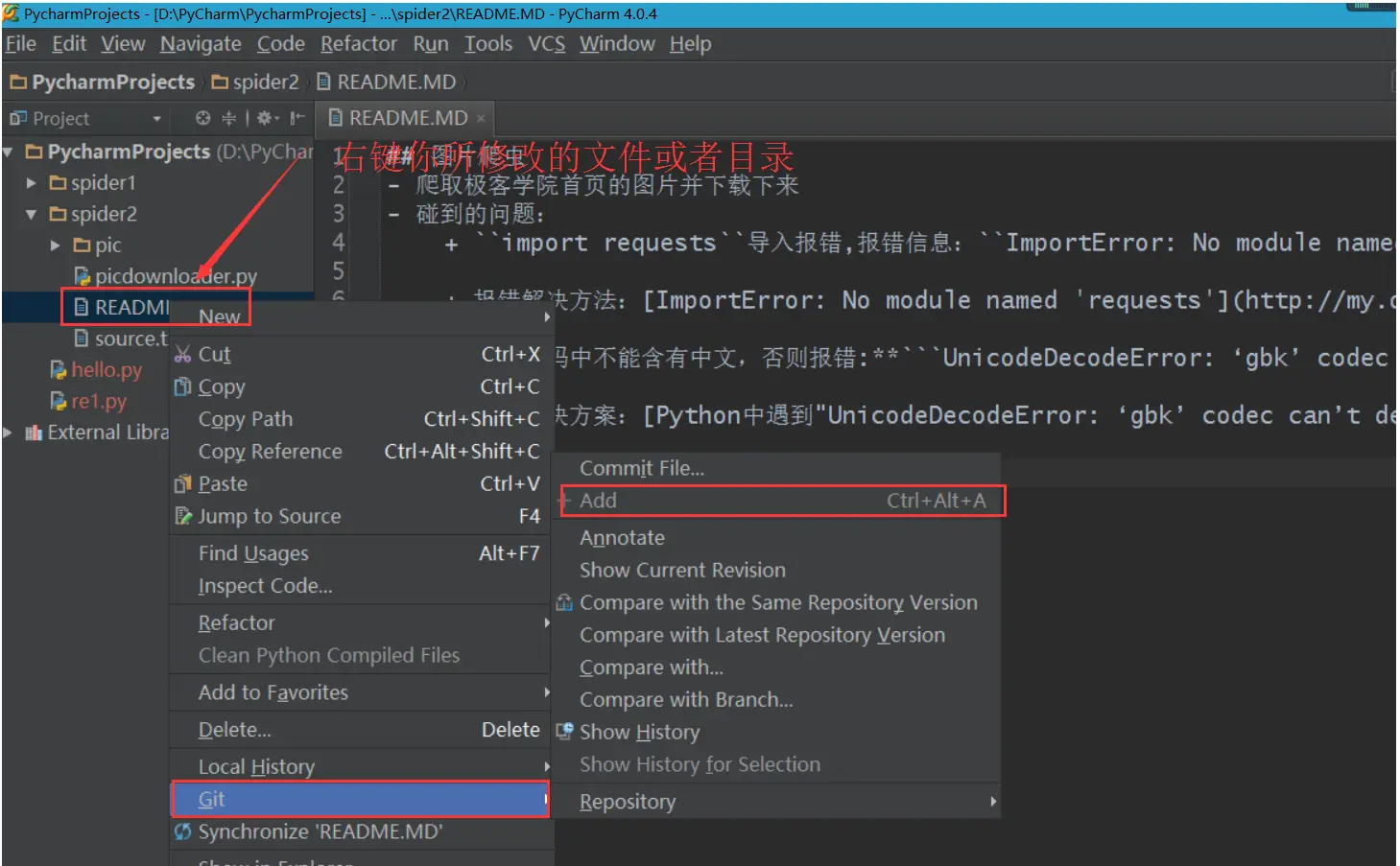Click the PycharmProjects breadcrumb folder icon
The height and width of the screenshot is (866, 1400).
pyautogui.click(x=18, y=82)
